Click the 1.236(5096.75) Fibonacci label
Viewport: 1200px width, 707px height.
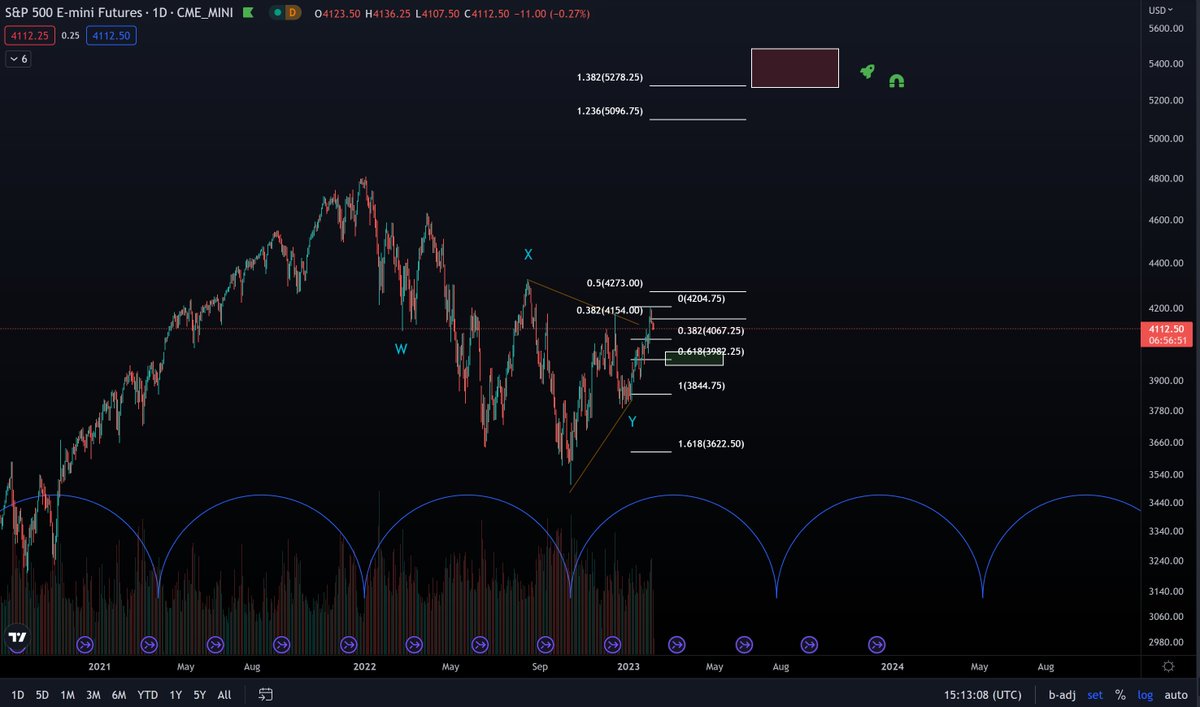coord(611,112)
